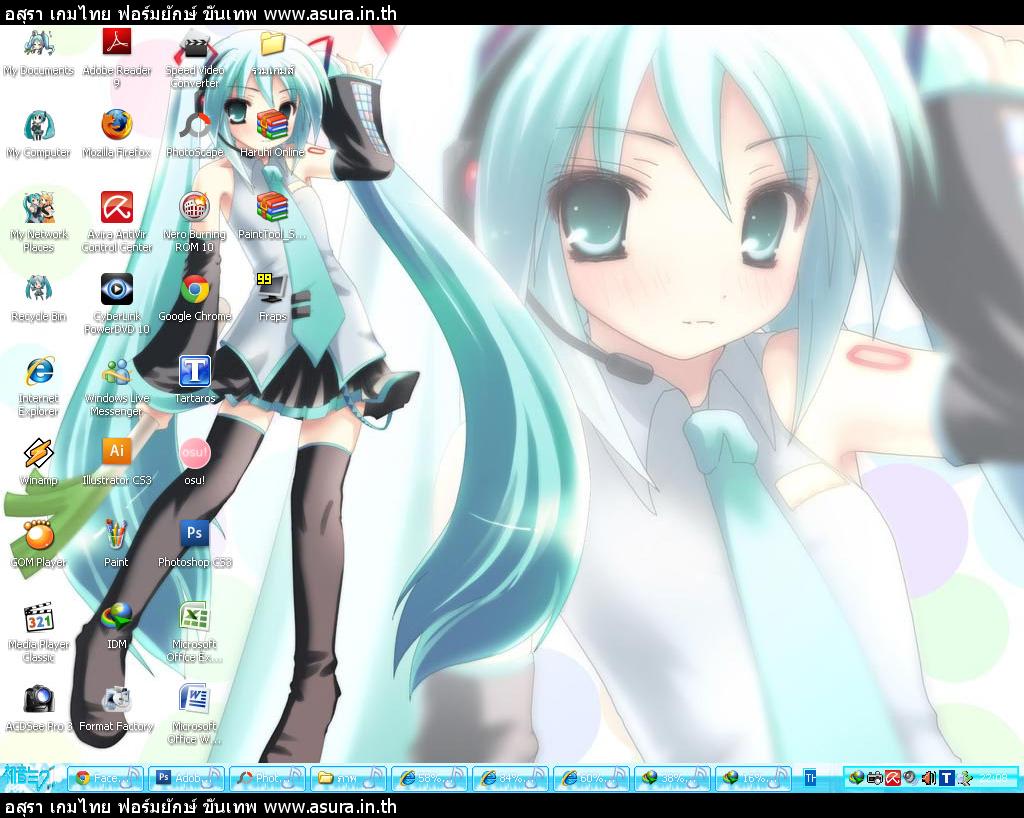The image size is (1024, 818).
Task: Switch to the 58% download taskbar window
Action: [430, 778]
